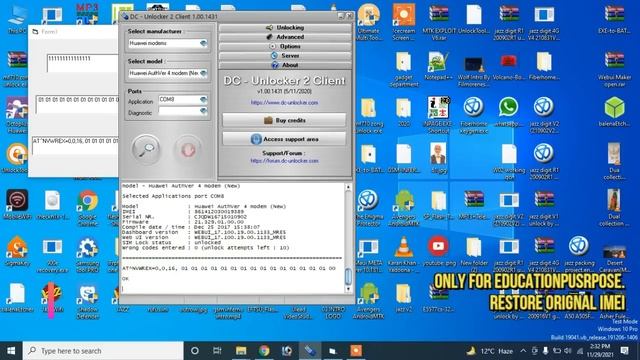Open the Unlocking tab

click(x=285, y=28)
